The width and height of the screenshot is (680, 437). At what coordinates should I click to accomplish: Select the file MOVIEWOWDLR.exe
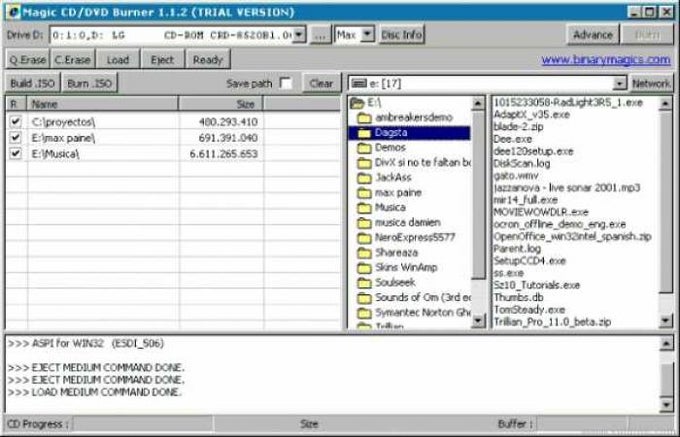point(541,212)
